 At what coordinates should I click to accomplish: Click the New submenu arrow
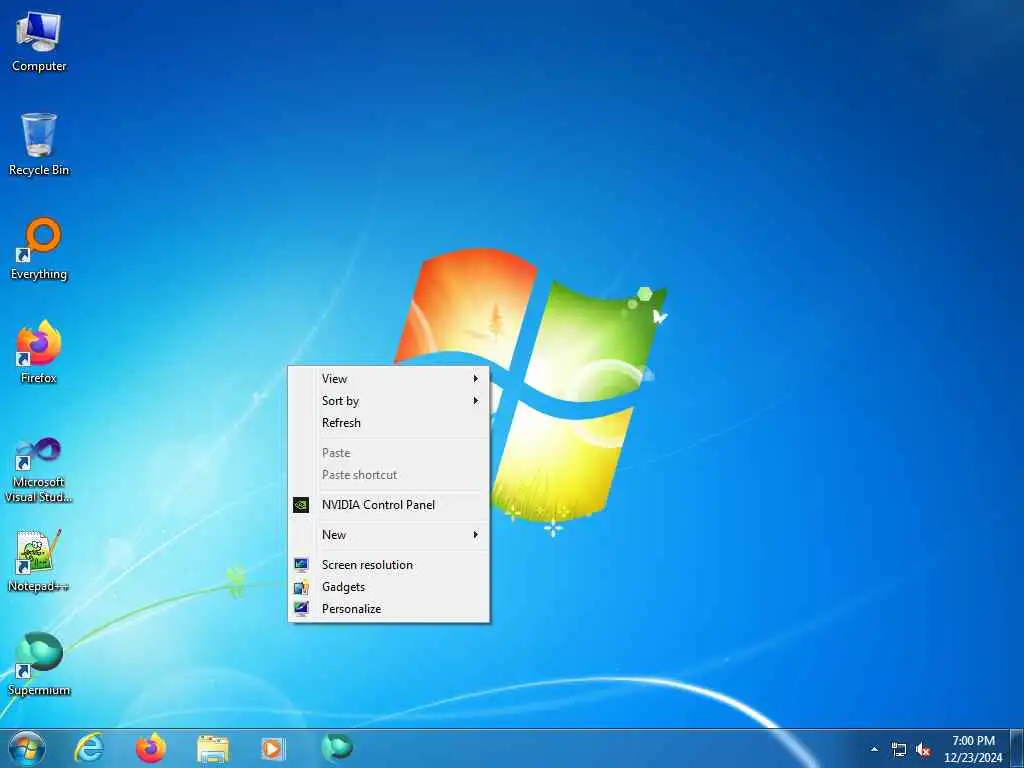pyautogui.click(x=476, y=535)
